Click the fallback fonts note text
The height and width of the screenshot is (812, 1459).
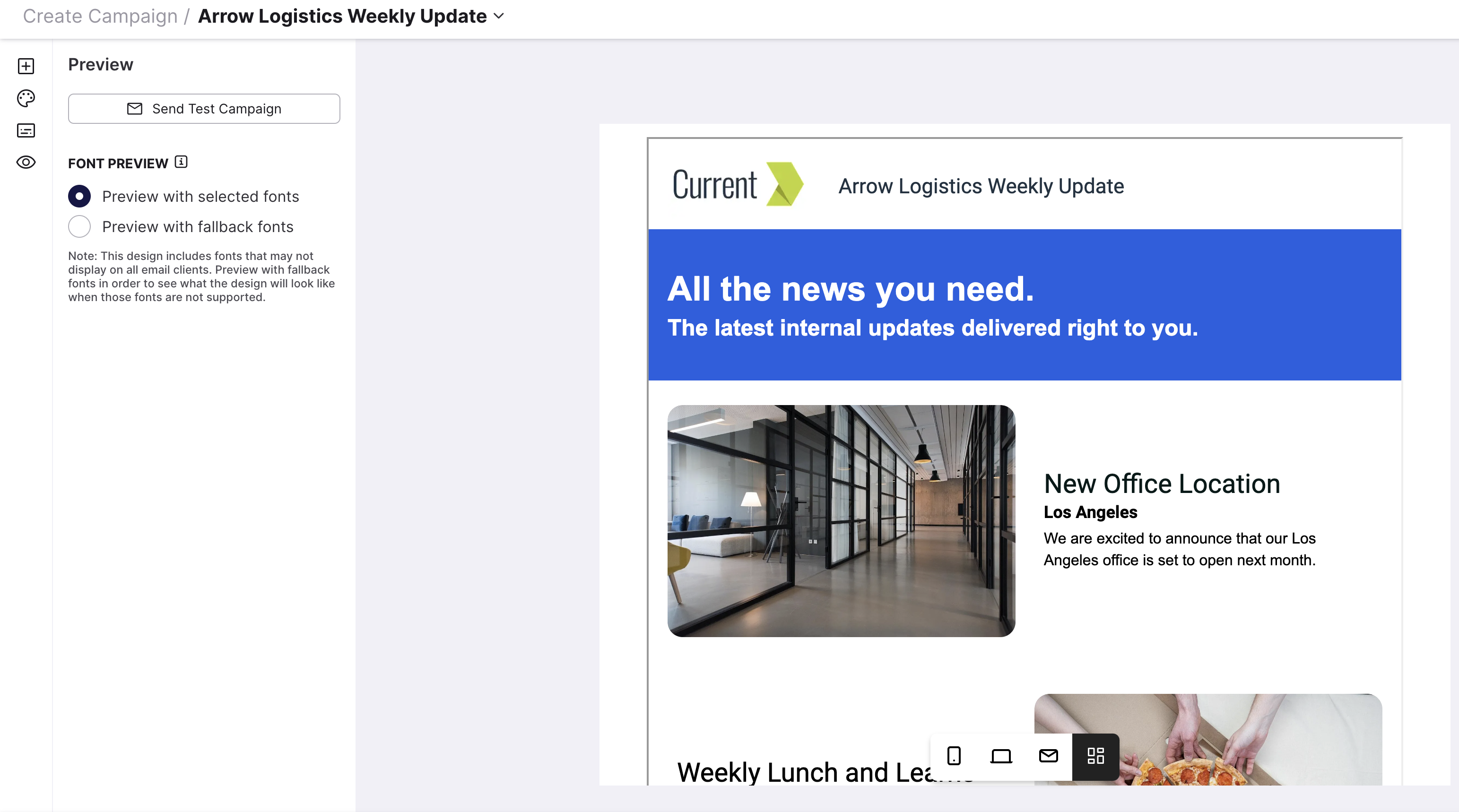point(201,277)
